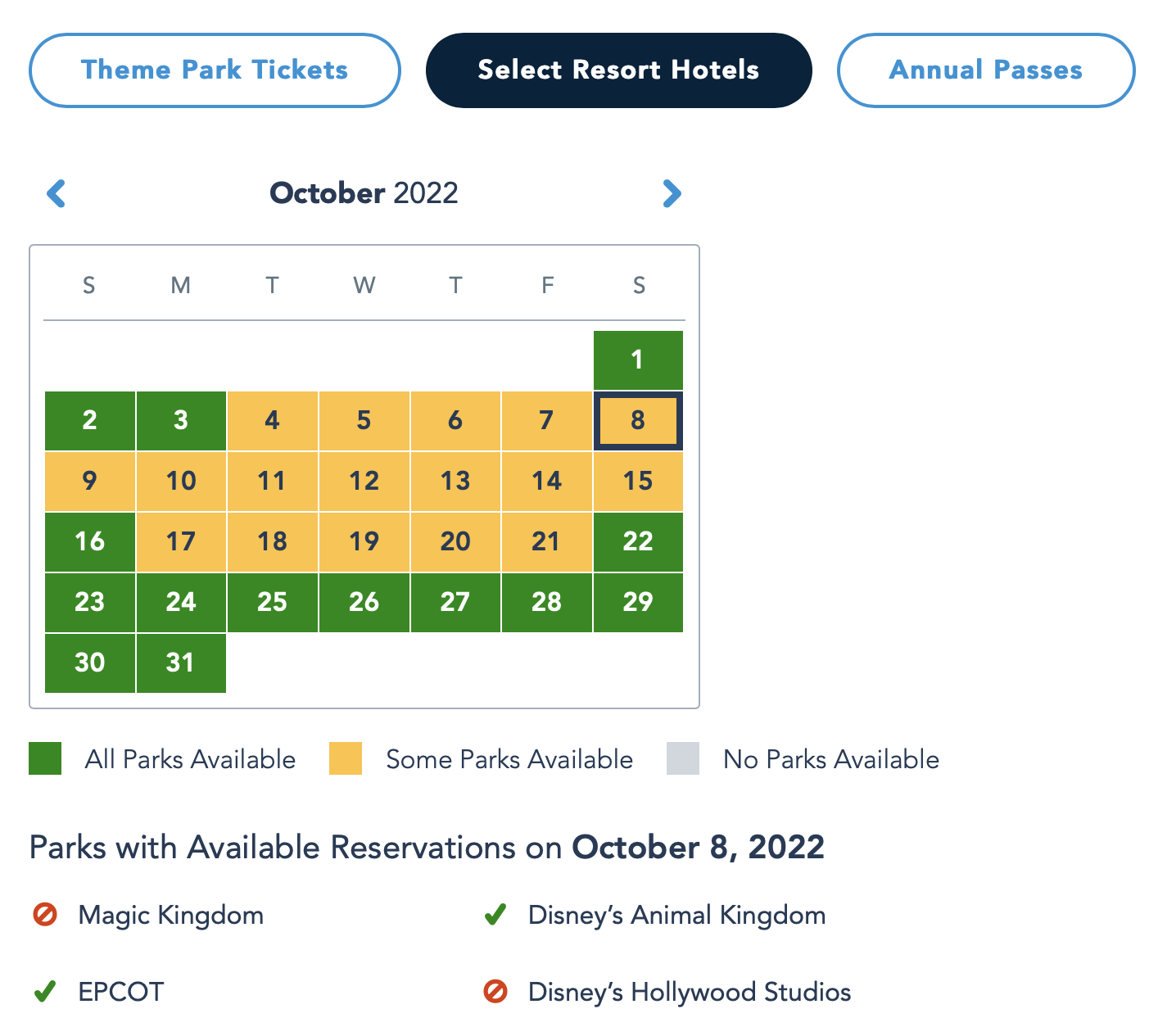Pick October 27 on the calendar
The image size is (1158, 1036).
455,602
